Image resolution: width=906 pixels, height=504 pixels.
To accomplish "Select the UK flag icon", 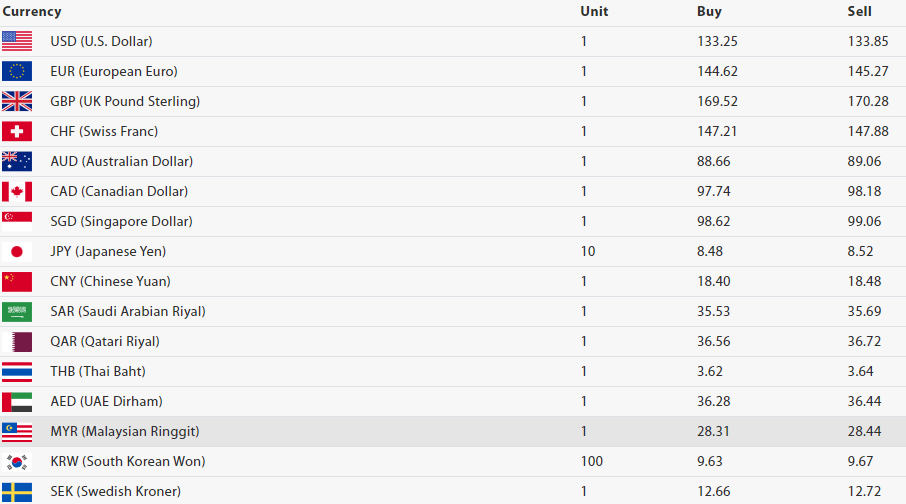I will [17, 101].
